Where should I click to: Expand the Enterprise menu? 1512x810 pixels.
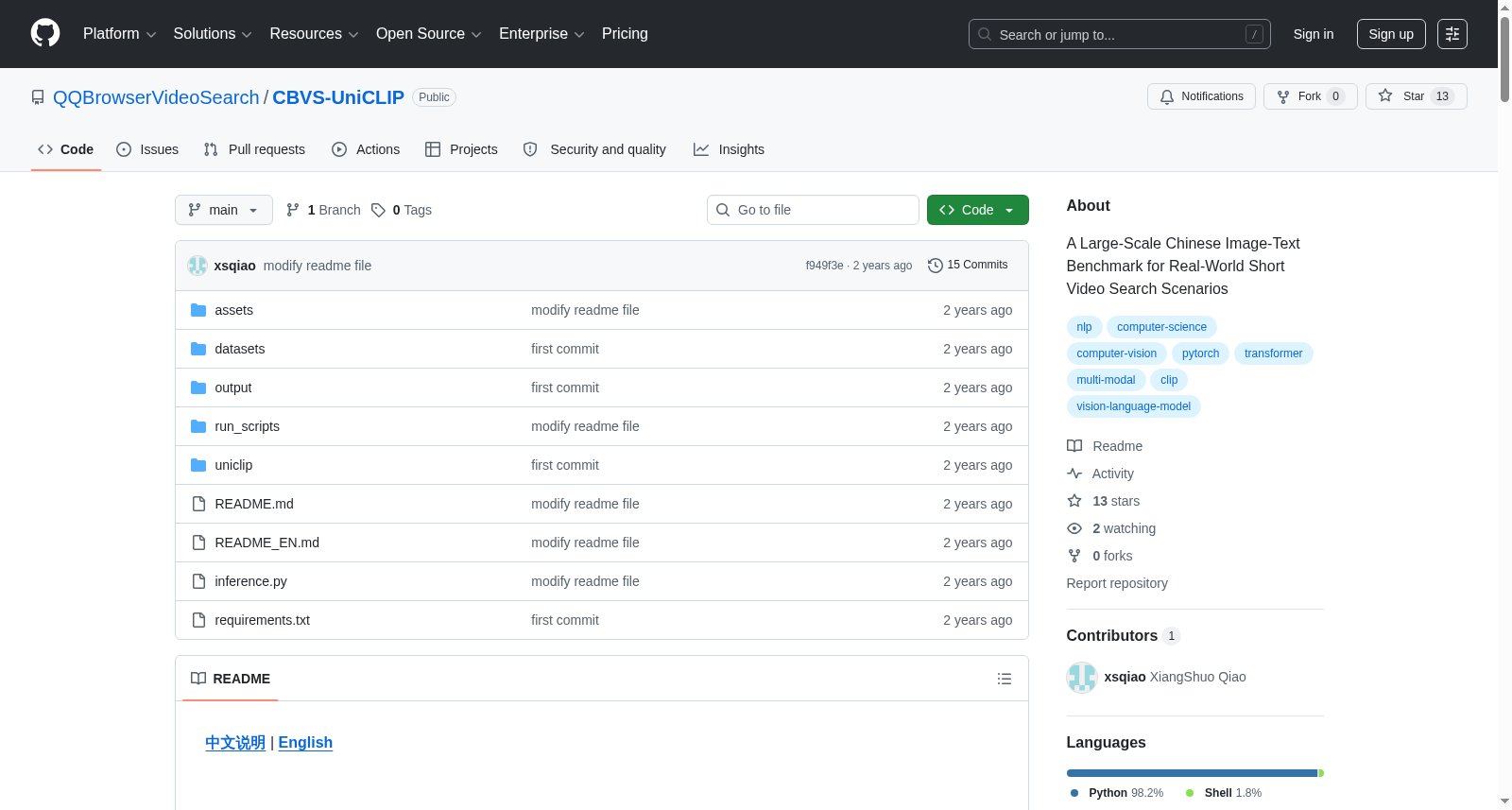[541, 34]
